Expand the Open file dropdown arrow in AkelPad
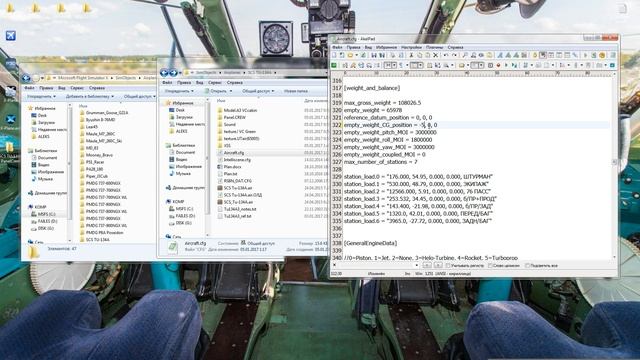The height and width of the screenshot is (360, 640). pos(357,55)
